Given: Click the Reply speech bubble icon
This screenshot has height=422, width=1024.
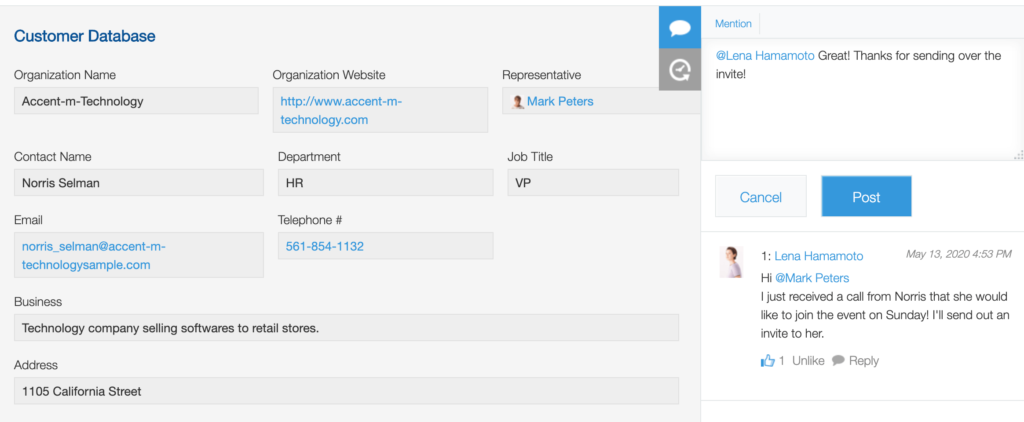Looking at the screenshot, I should (838, 361).
